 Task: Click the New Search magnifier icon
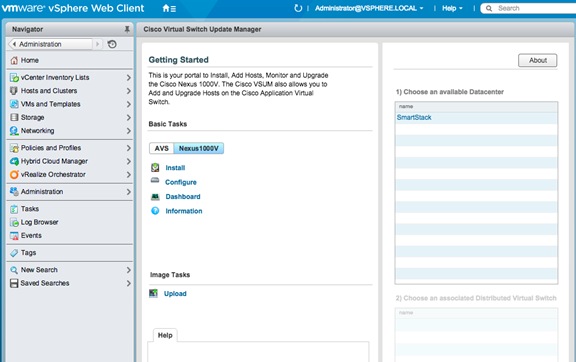14,270
